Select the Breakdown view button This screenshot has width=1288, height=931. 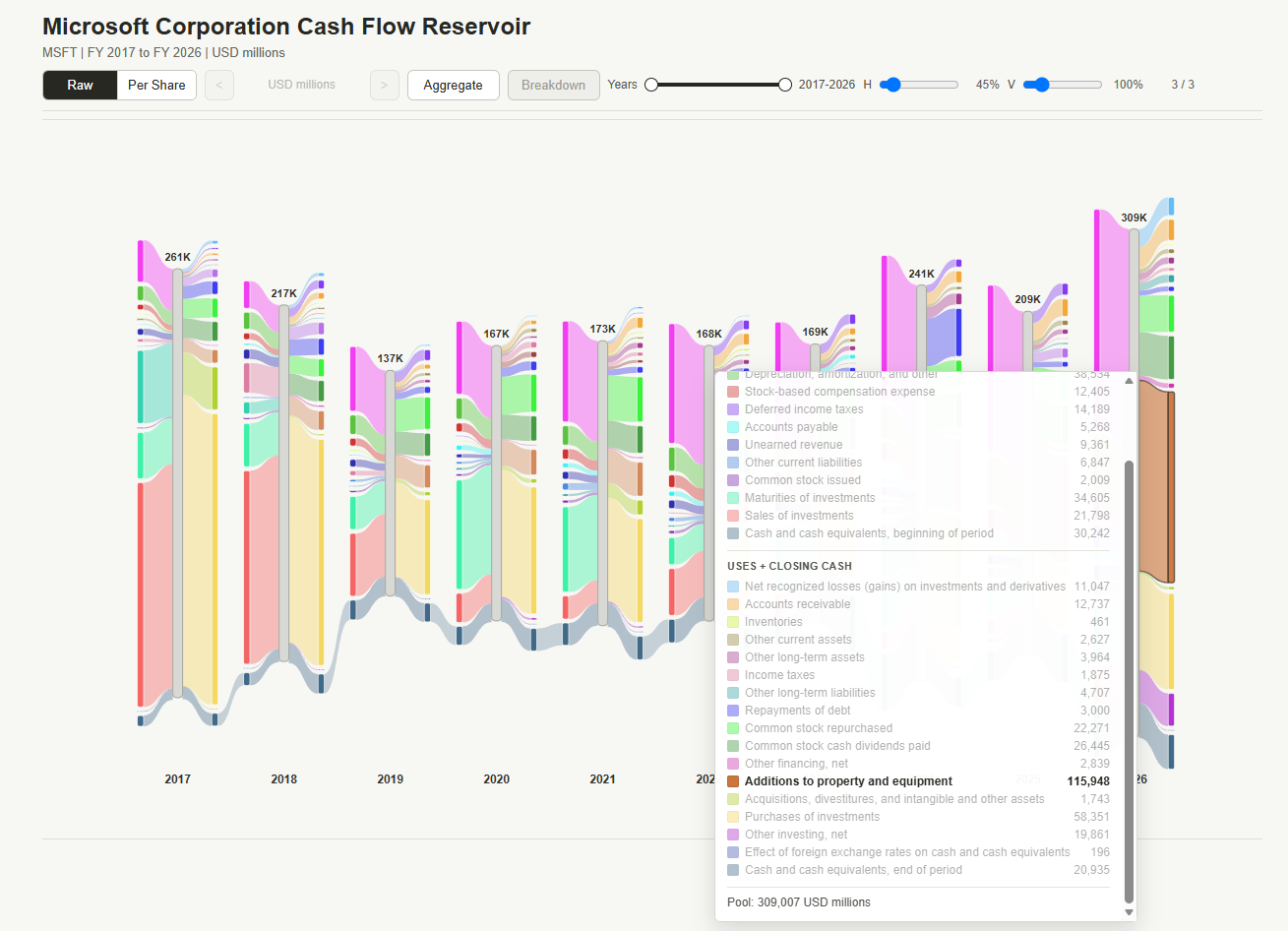[x=553, y=86]
